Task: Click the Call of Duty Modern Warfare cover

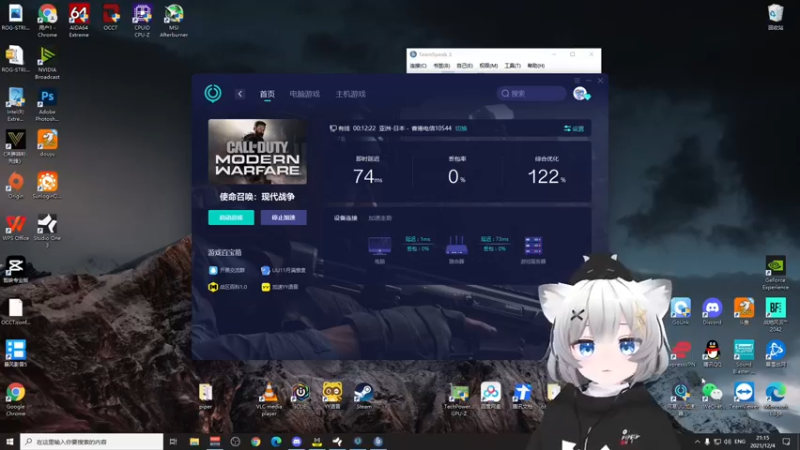Action: click(257, 152)
